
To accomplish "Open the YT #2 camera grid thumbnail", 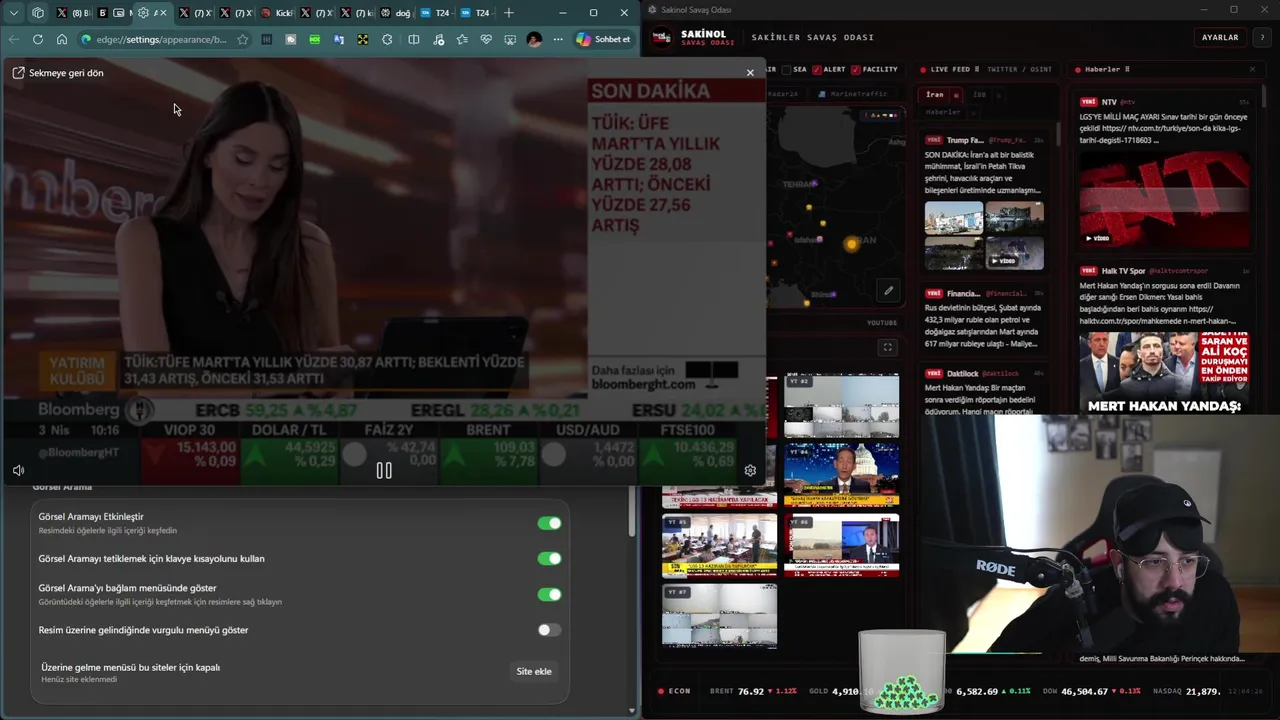I will (x=842, y=406).
